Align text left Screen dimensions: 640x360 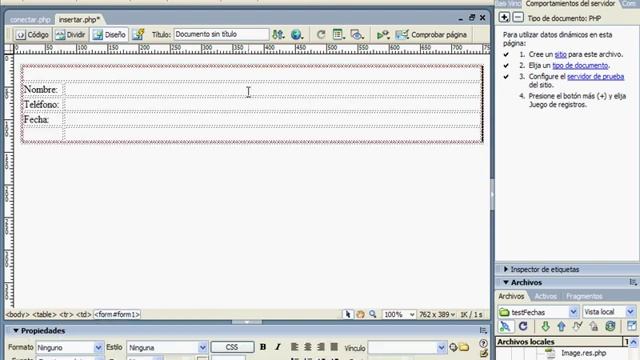pyautogui.click(x=294, y=347)
